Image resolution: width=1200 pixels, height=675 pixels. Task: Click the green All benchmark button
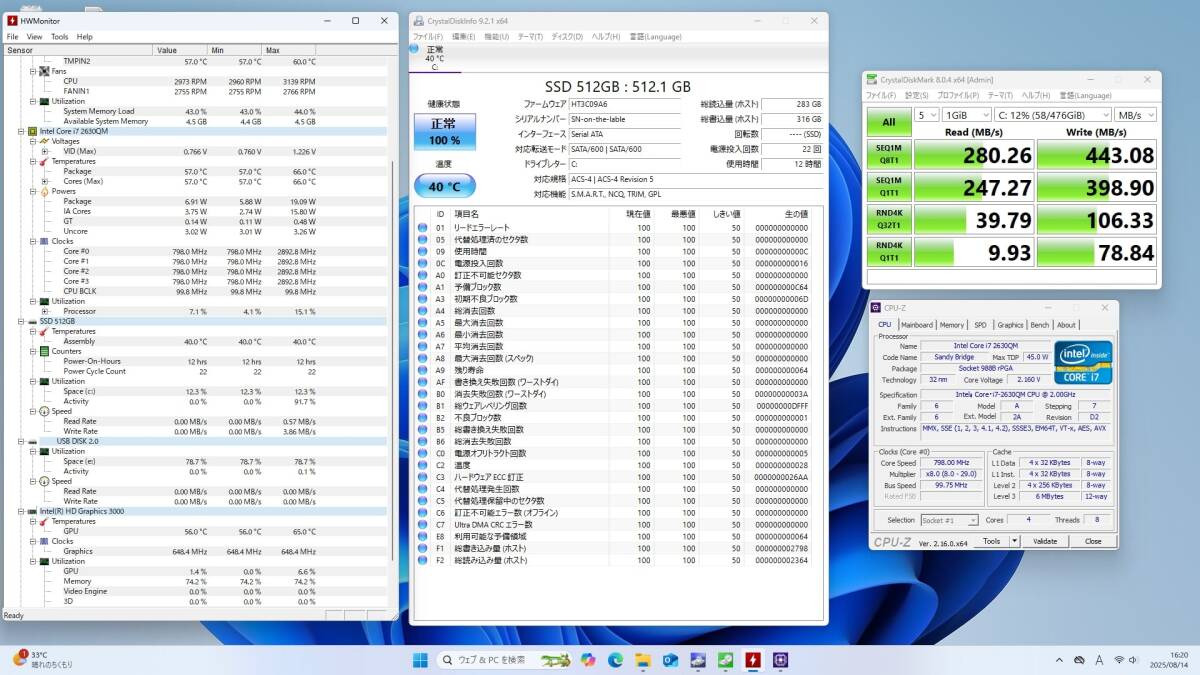890,122
